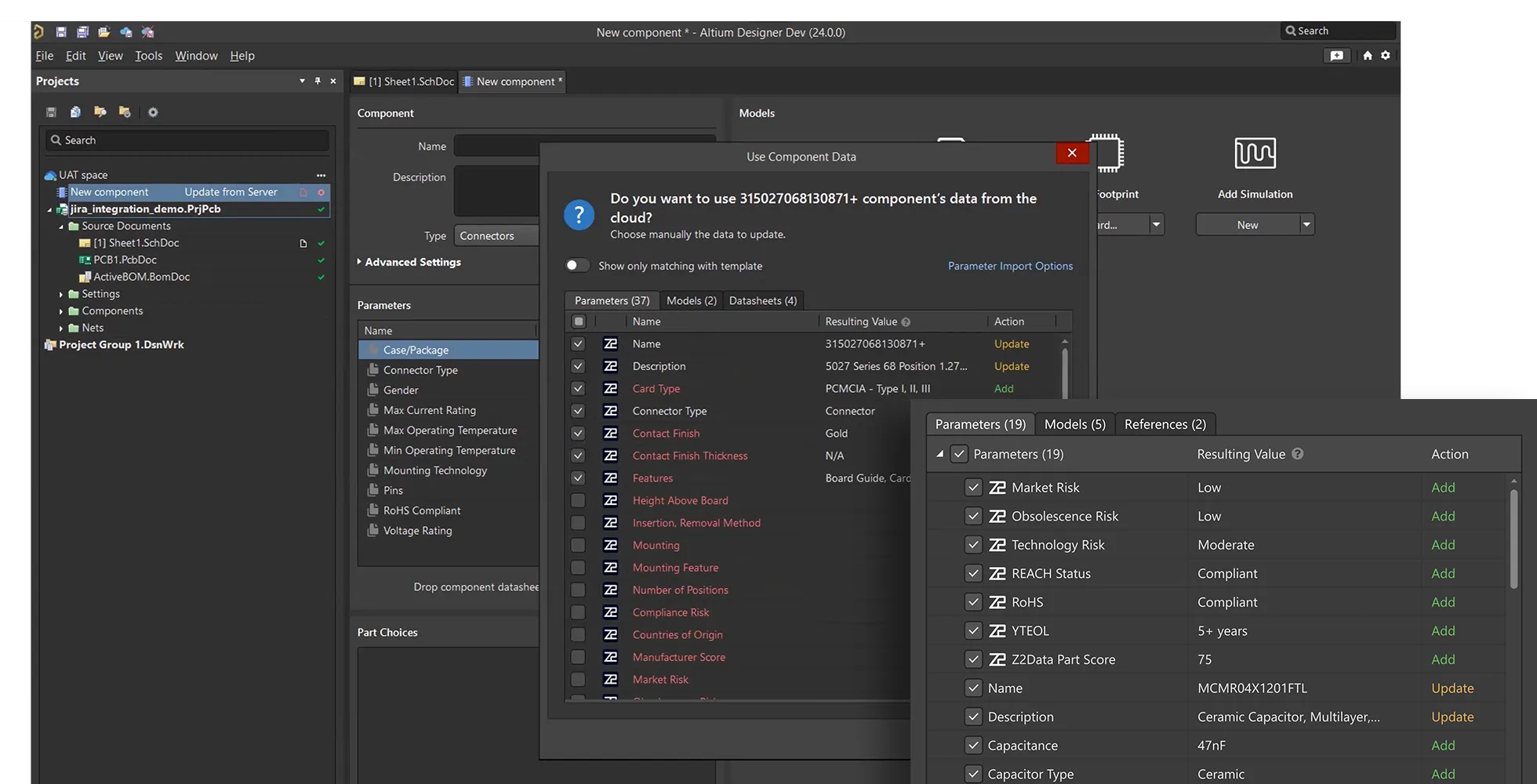Image resolution: width=1537 pixels, height=784 pixels.
Task: Click the Save All documents icon
Action: point(82,32)
